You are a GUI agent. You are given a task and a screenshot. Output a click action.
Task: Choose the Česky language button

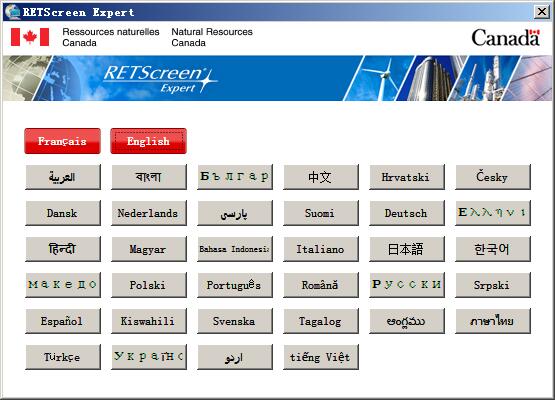click(493, 177)
